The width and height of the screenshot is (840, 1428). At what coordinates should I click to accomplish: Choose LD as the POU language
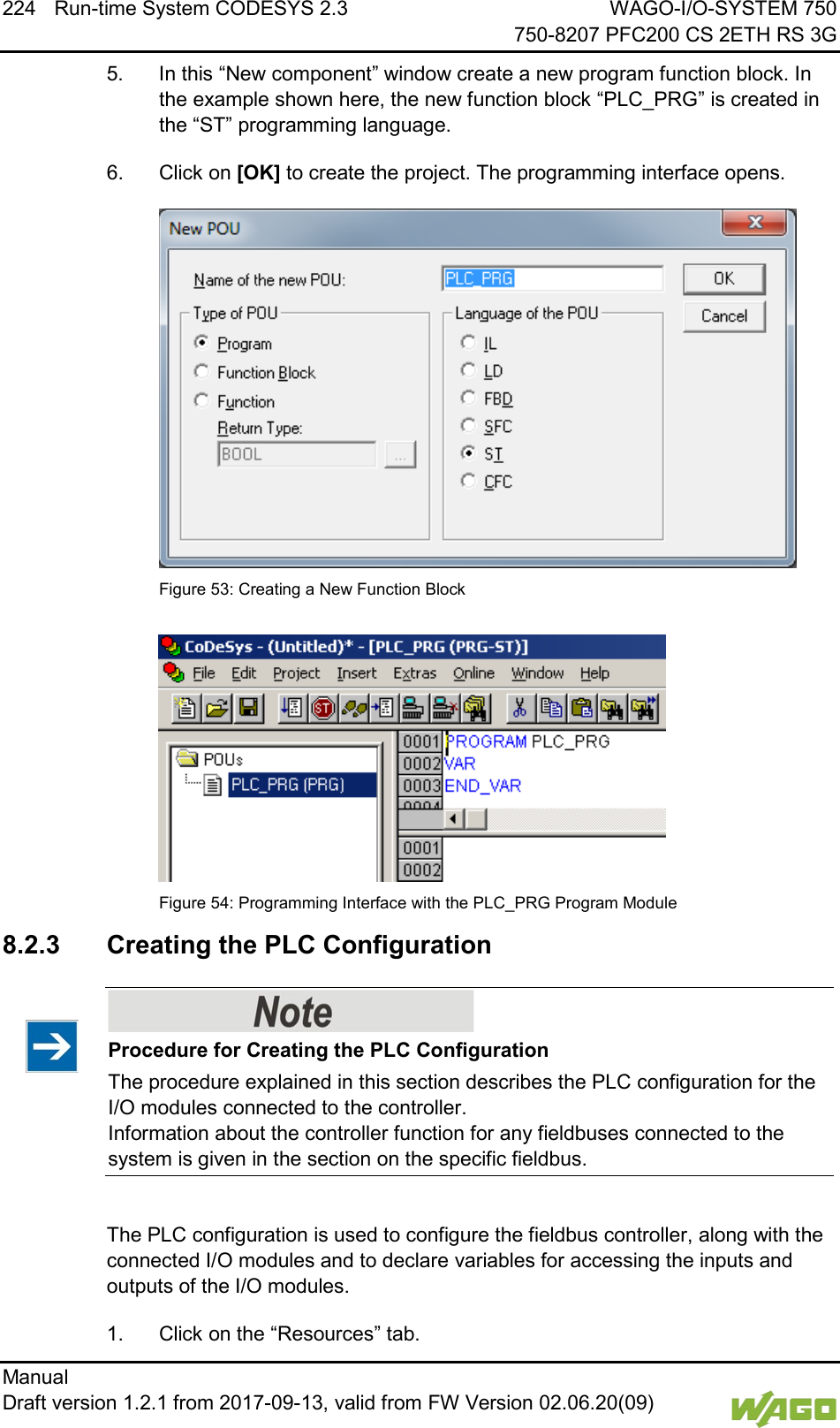(468, 370)
